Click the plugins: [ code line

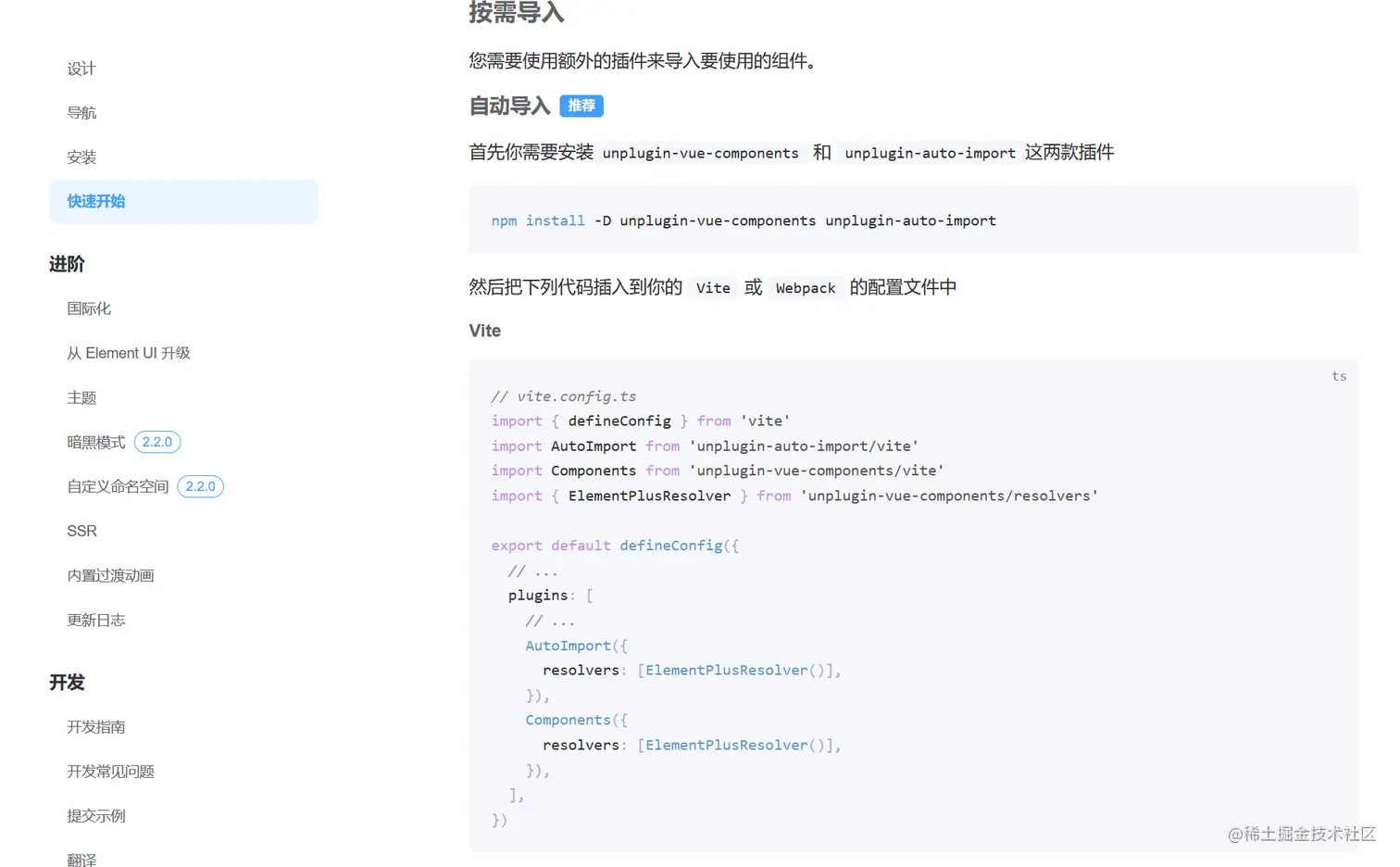tap(551, 596)
